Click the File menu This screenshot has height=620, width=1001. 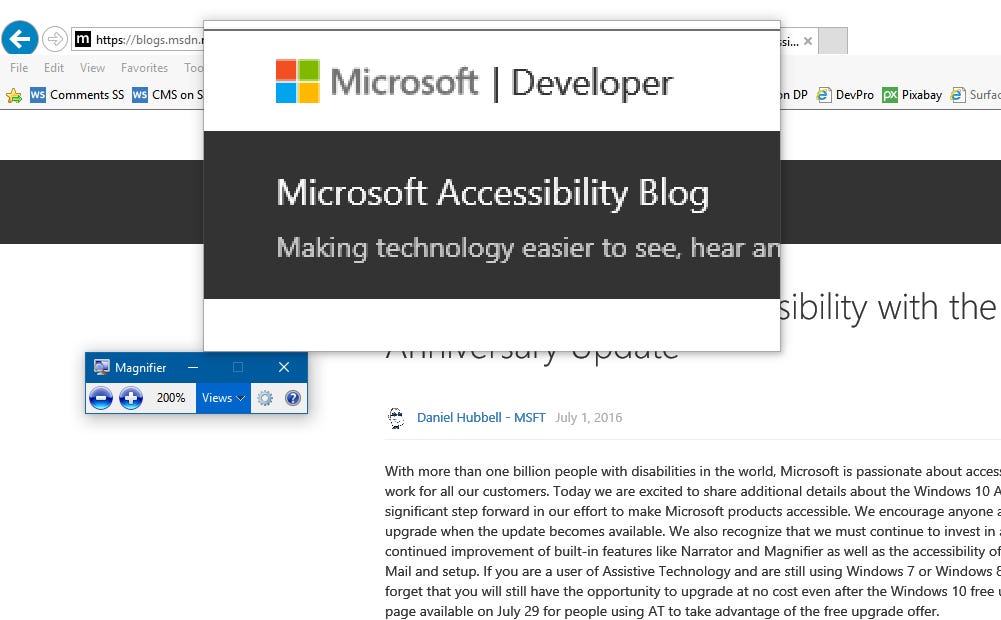tap(18, 67)
